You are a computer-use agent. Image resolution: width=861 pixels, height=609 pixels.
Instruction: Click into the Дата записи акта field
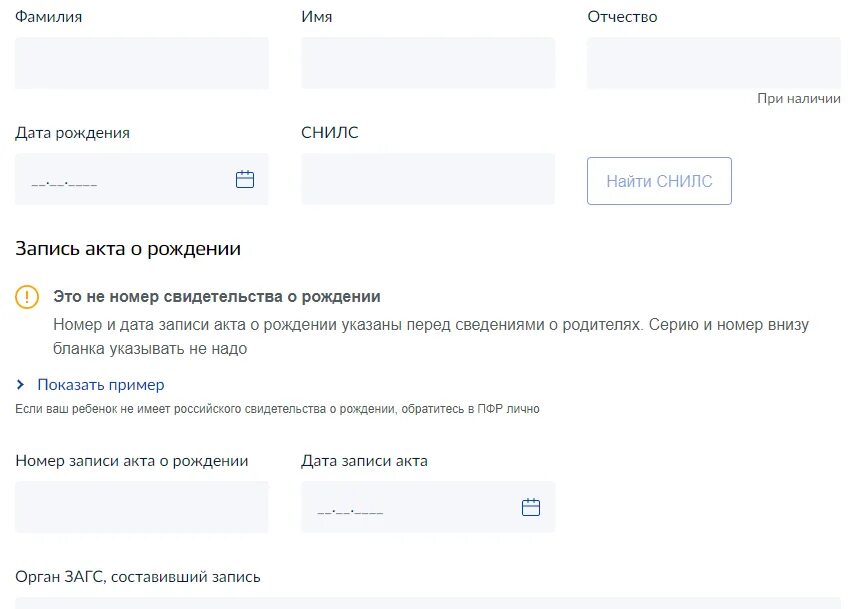point(428,507)
